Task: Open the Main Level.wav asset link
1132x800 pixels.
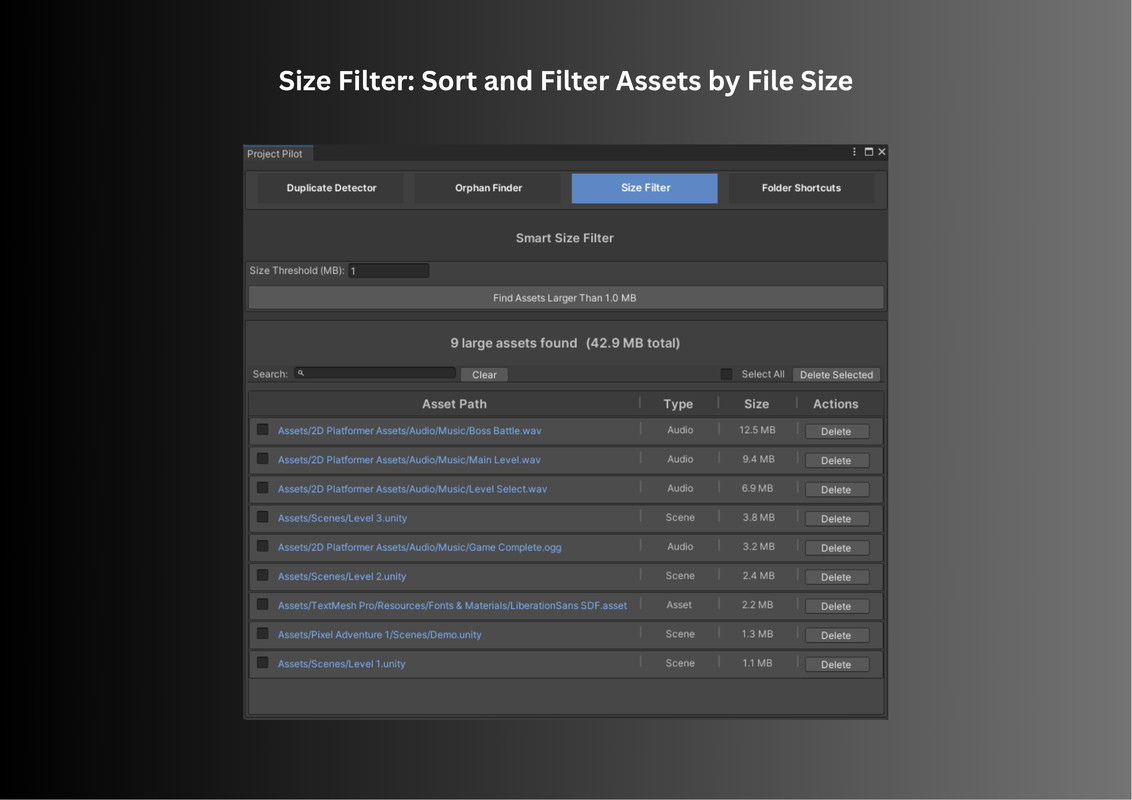Action: point(409,460)
